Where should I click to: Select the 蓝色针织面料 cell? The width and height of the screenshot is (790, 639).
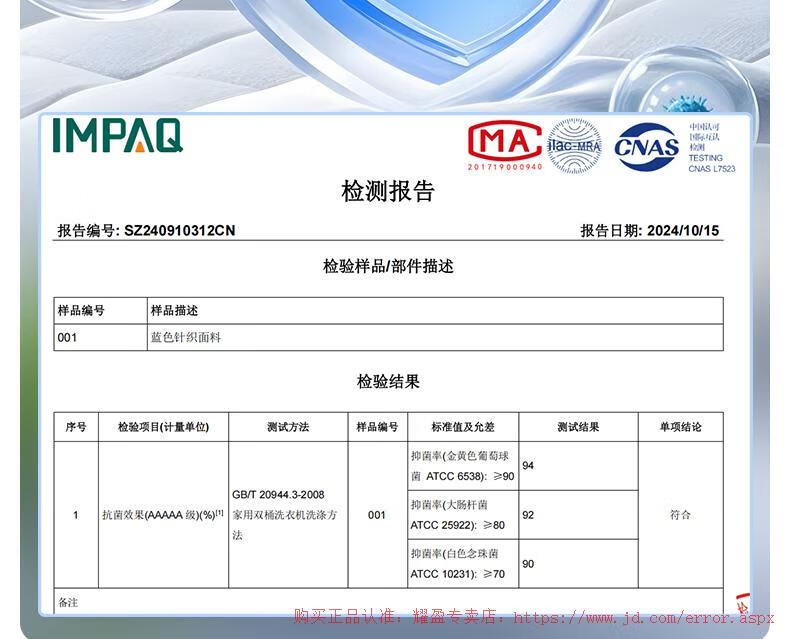(x=186, y=337)
